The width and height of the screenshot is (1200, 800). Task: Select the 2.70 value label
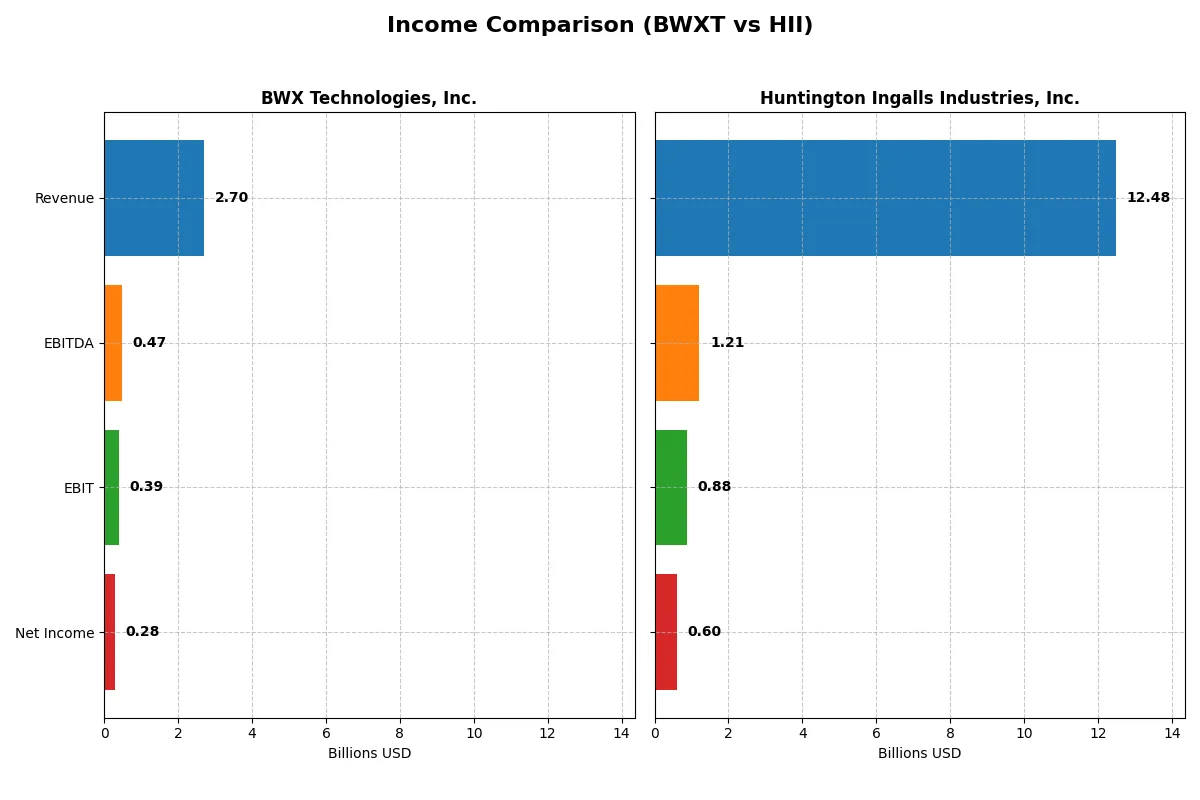coord(231,197)
